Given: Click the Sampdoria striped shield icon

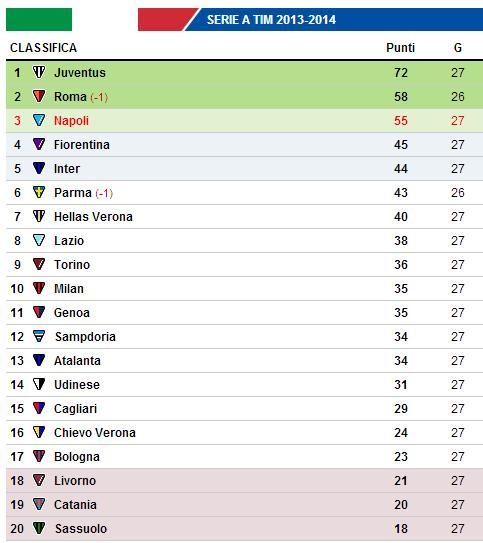Looking at the screenshot, I should 39,336.
